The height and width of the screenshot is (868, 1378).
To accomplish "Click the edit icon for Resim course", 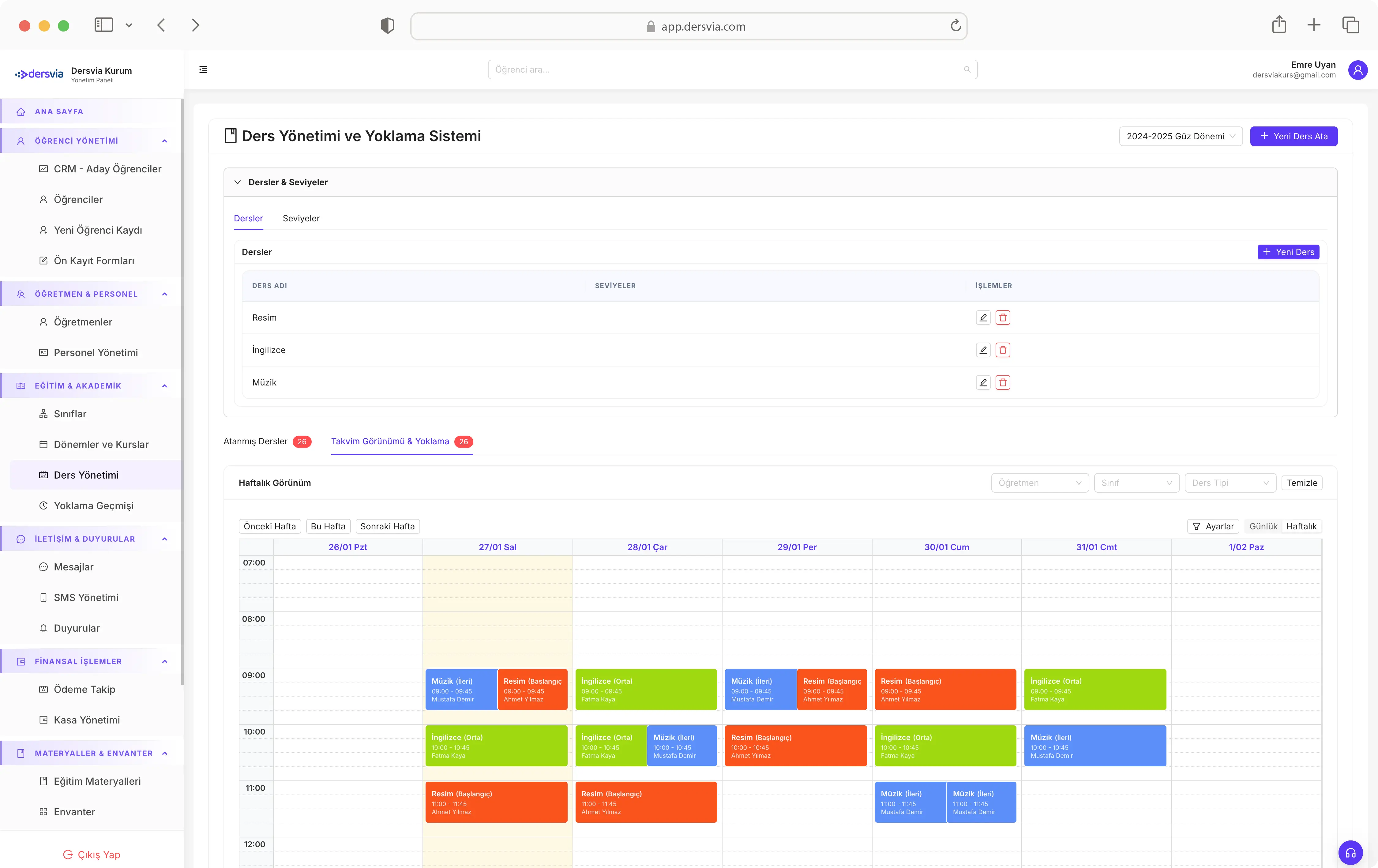I will point(982,318).
